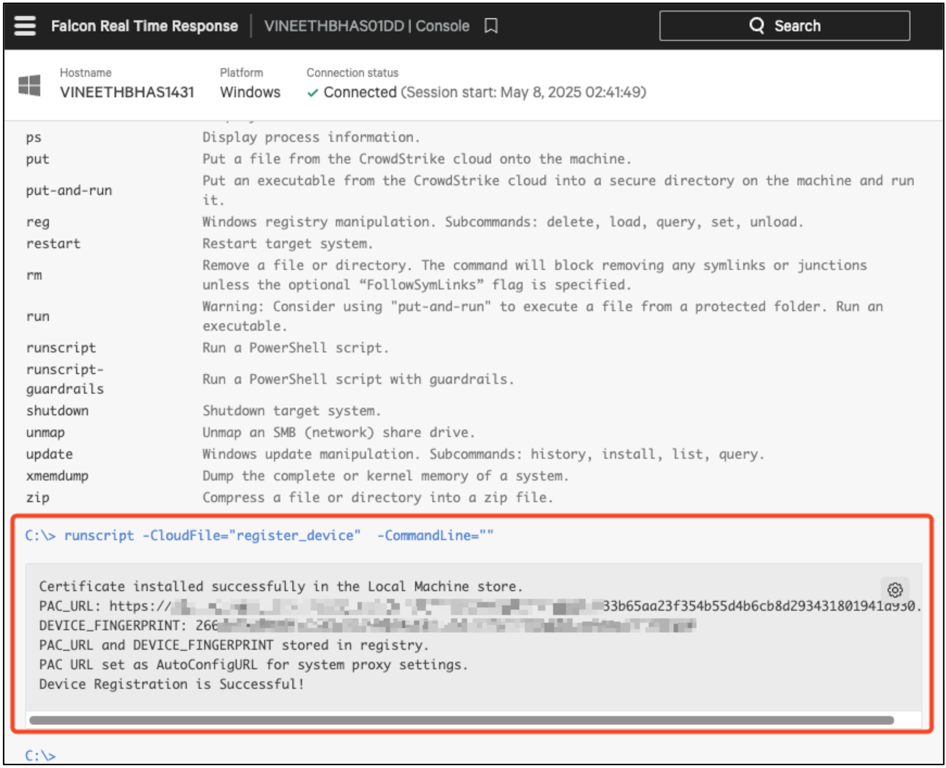Click the restart command name
946x768 pixels.
click(x=53, y=244)
